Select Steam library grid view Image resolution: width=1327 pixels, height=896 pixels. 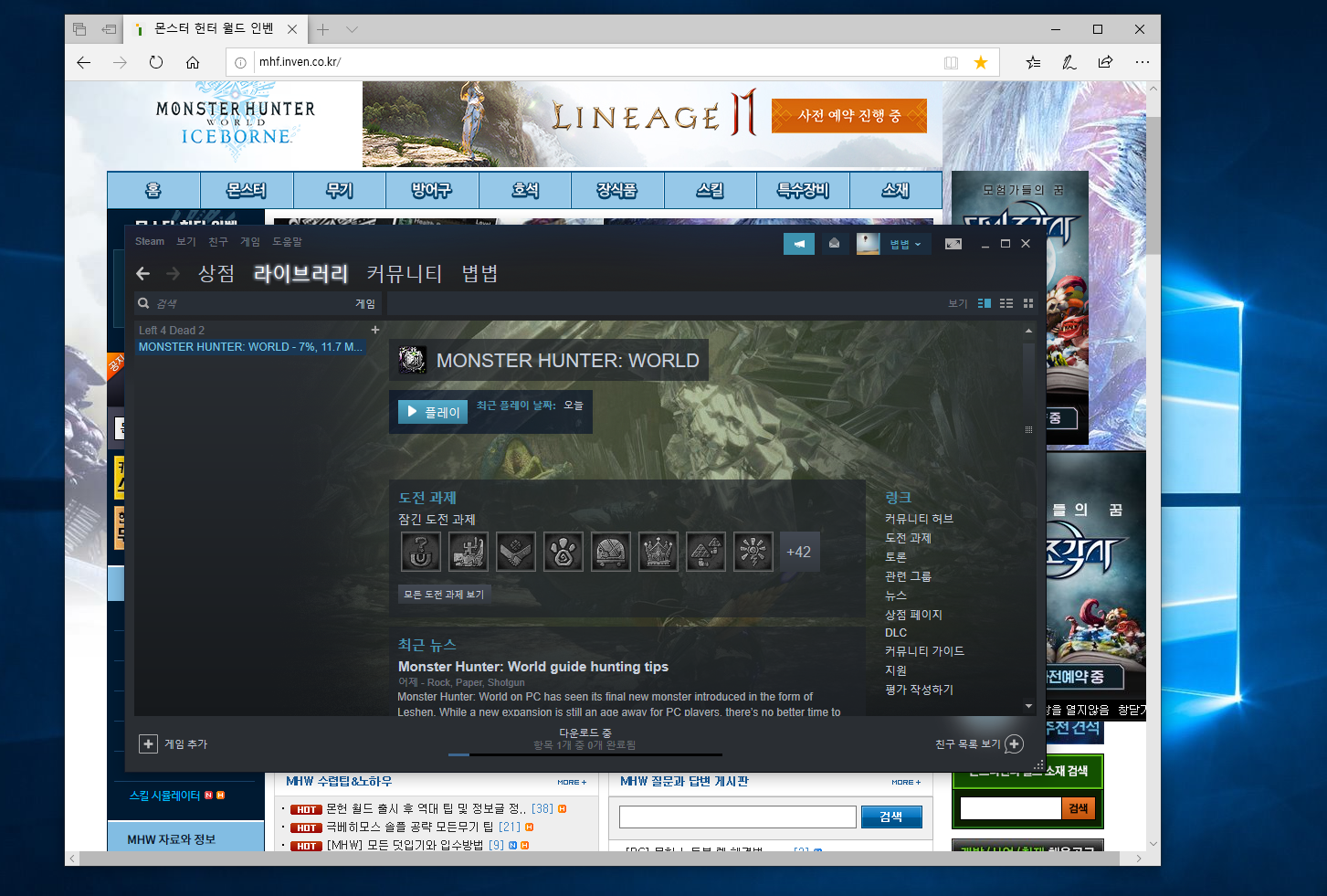(1028, 303)
